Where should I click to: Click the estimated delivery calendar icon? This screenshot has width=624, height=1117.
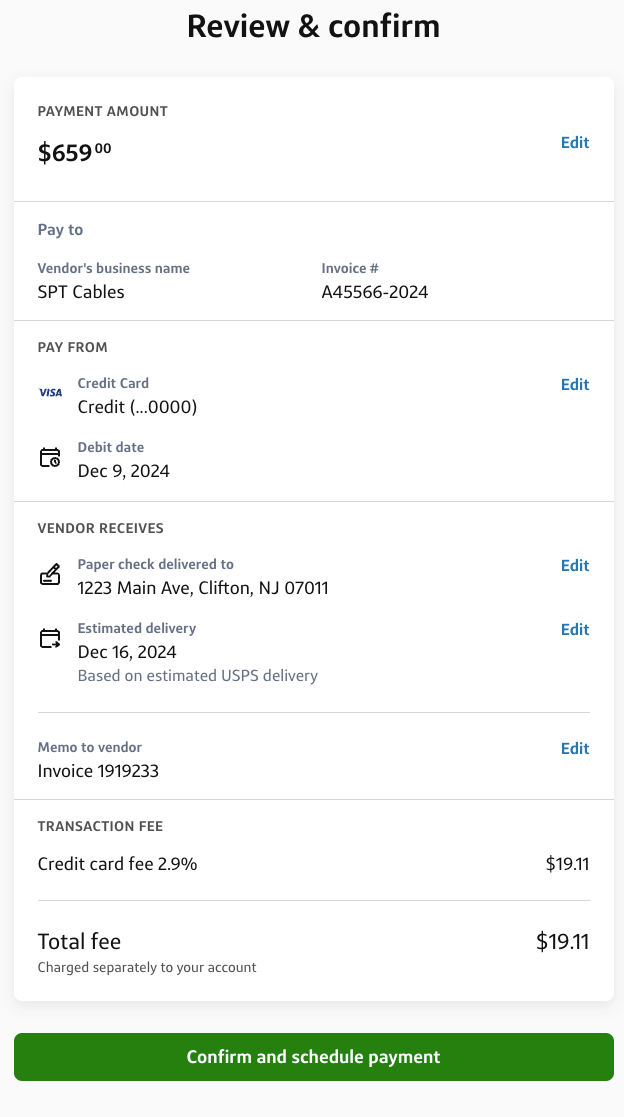(50, 639)
